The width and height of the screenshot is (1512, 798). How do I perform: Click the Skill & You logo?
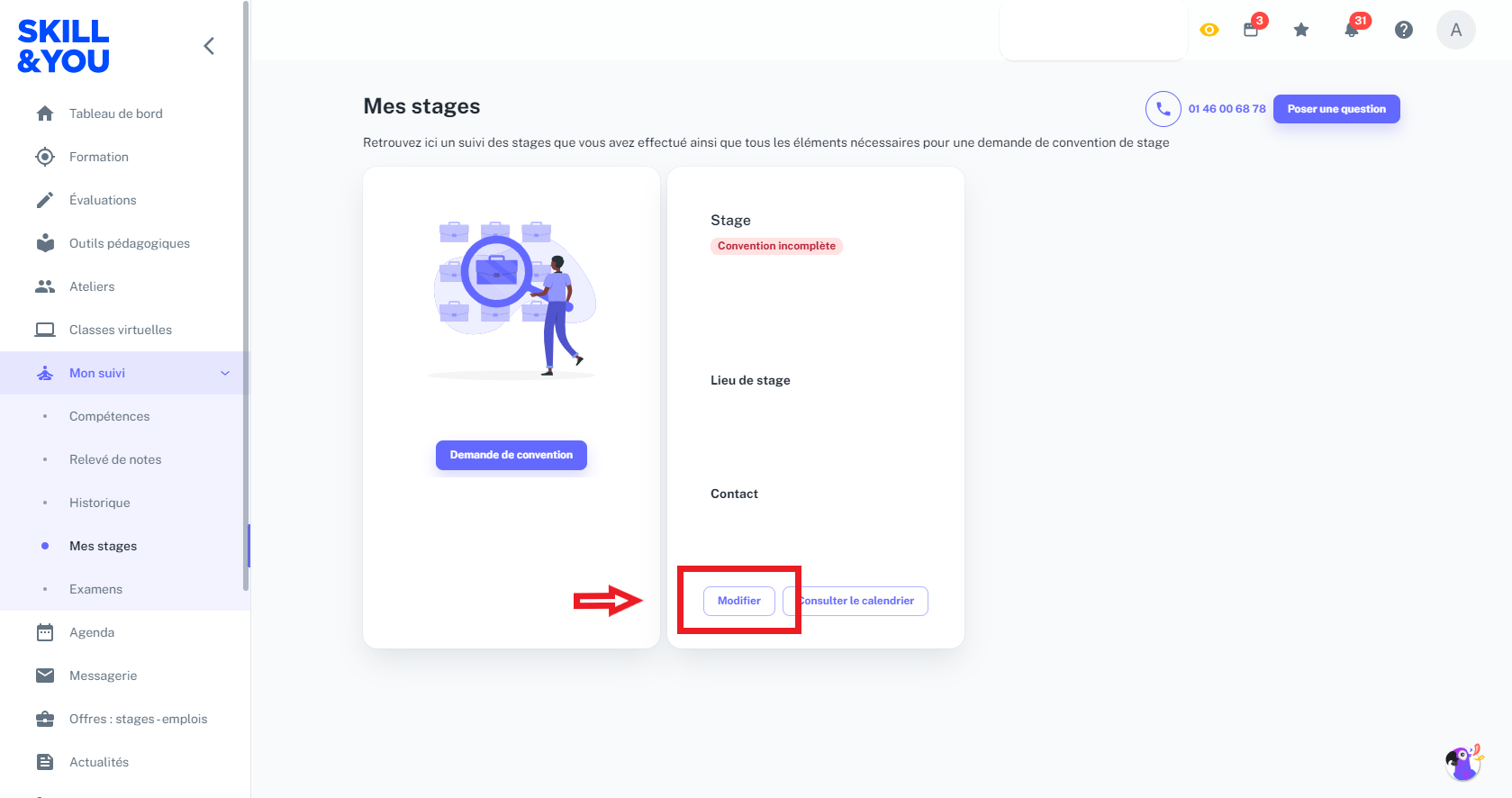63,46
